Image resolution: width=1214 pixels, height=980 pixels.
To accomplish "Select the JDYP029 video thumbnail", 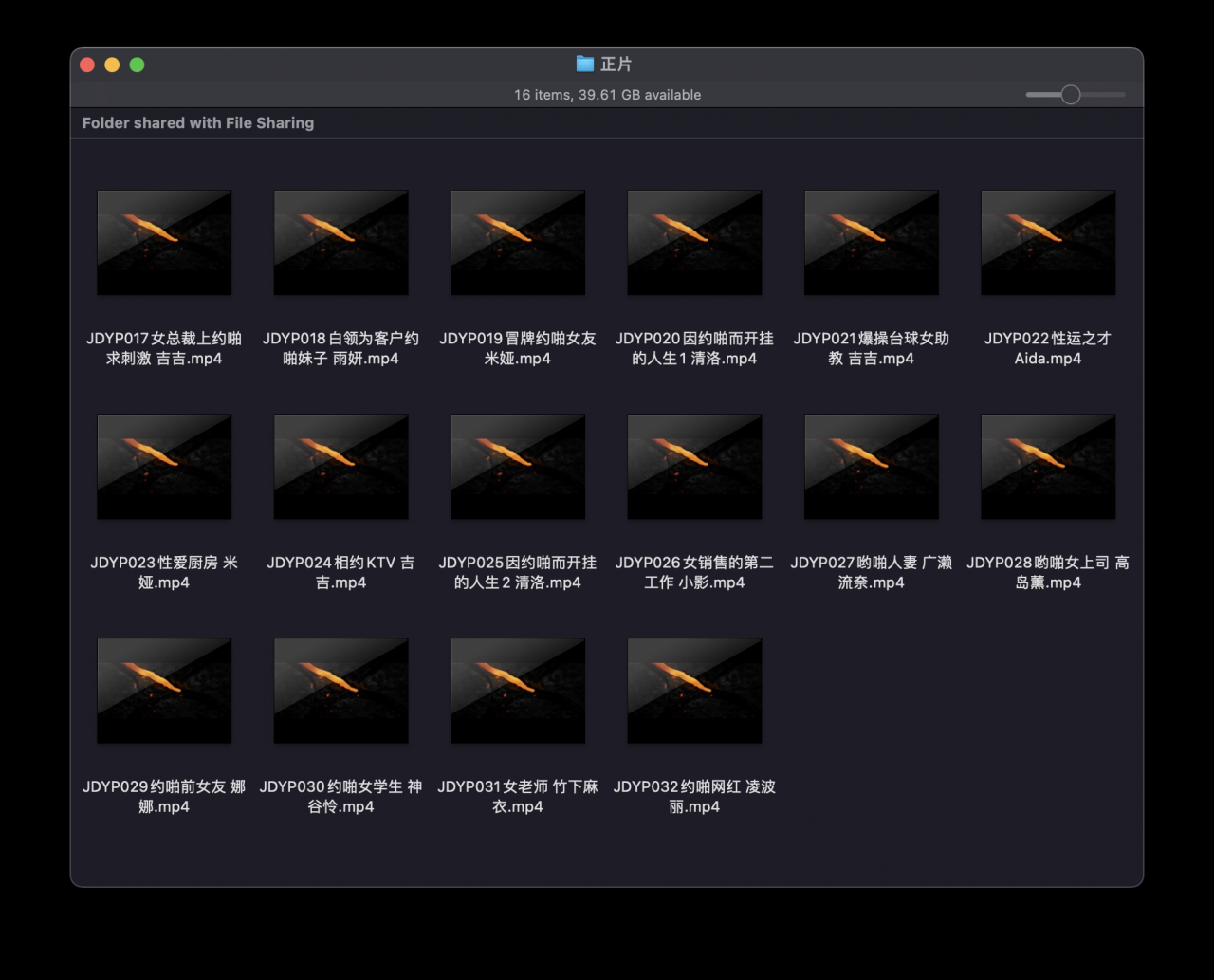I will point(164,691).
